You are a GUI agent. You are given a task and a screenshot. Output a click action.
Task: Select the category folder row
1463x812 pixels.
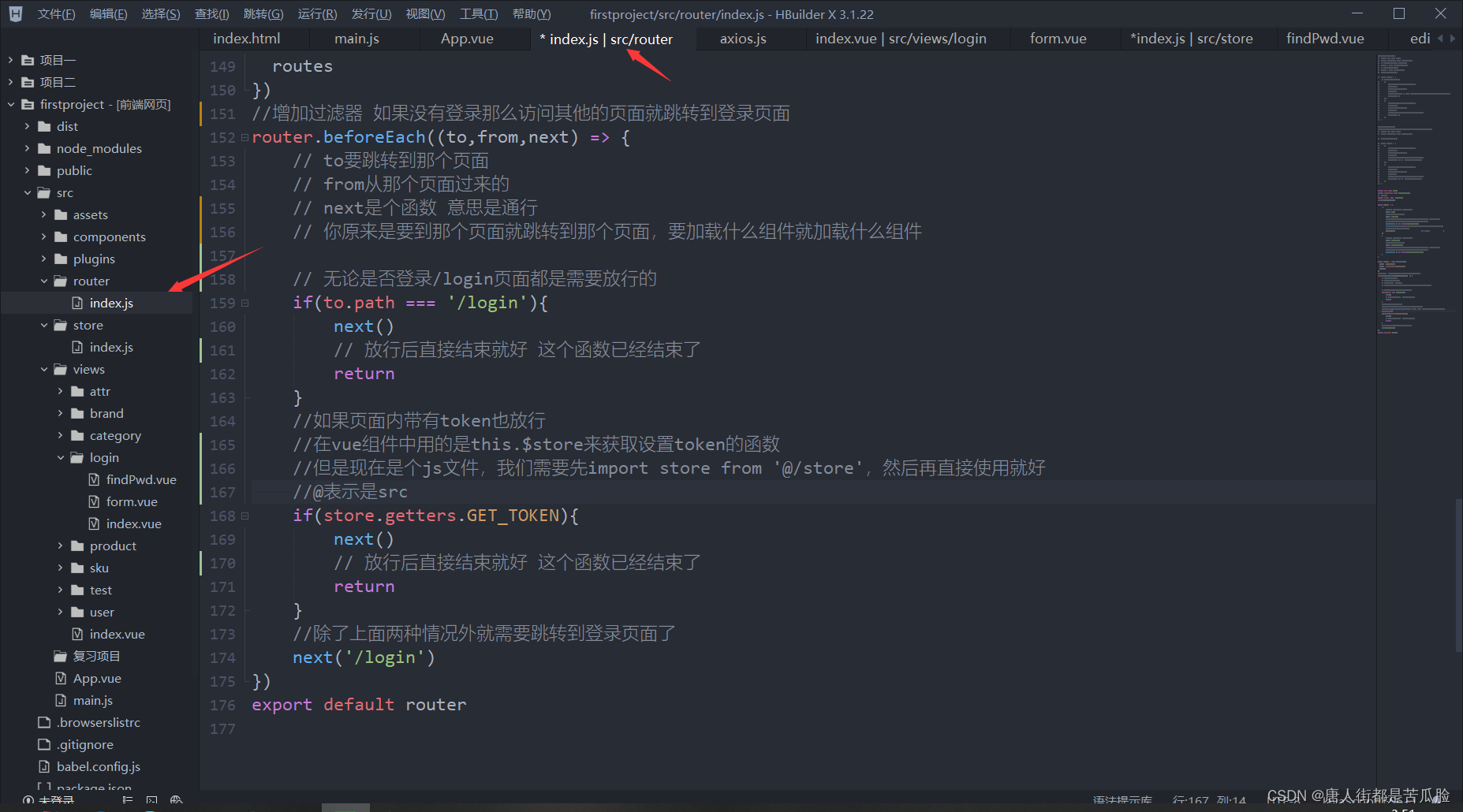click(x=96, y=435)
